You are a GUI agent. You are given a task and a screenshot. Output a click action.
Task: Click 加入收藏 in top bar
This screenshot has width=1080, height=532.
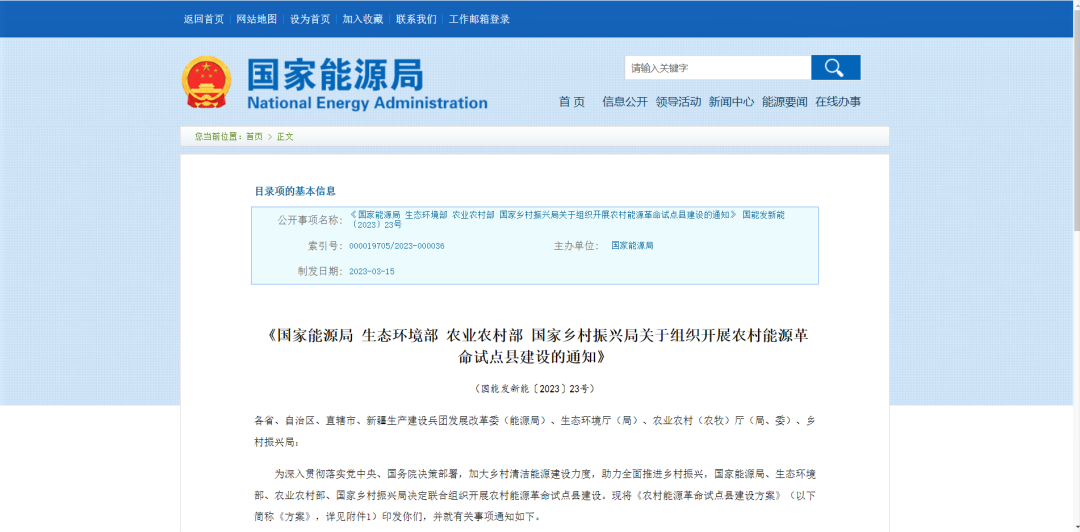point(363,19)
